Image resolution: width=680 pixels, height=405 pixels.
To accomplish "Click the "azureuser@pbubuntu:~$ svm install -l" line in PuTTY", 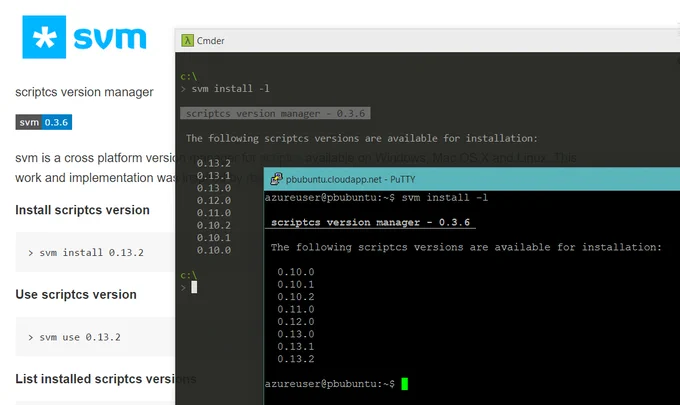I will coord(376,198).
